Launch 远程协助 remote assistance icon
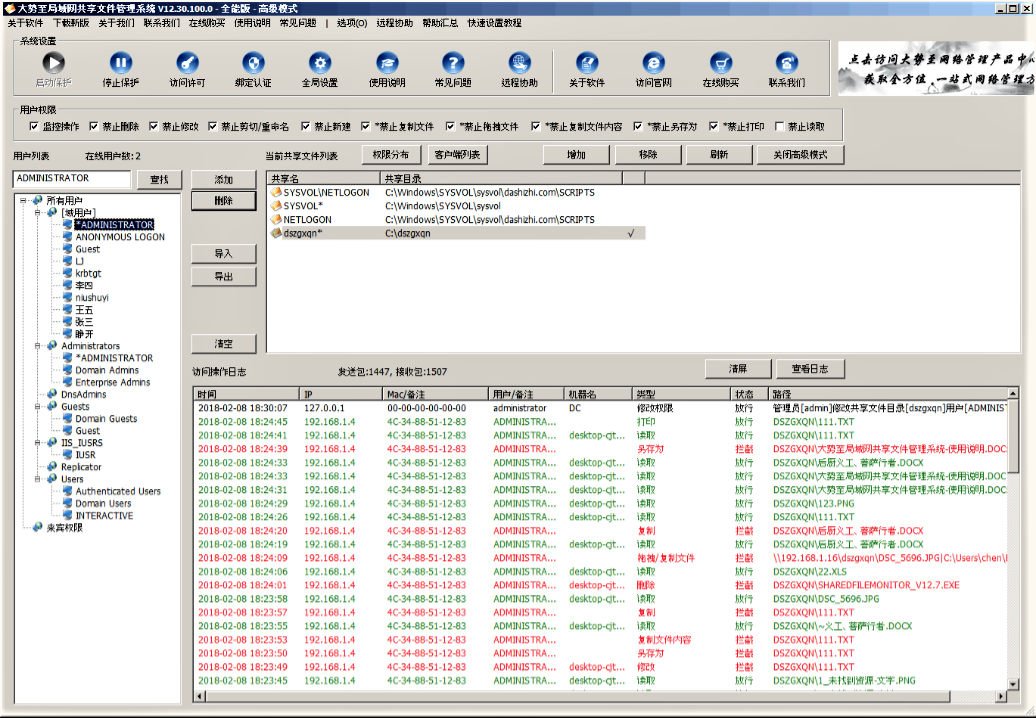Image resolution: width=1036 pixels, height=718 pixels. click(519, 63)
